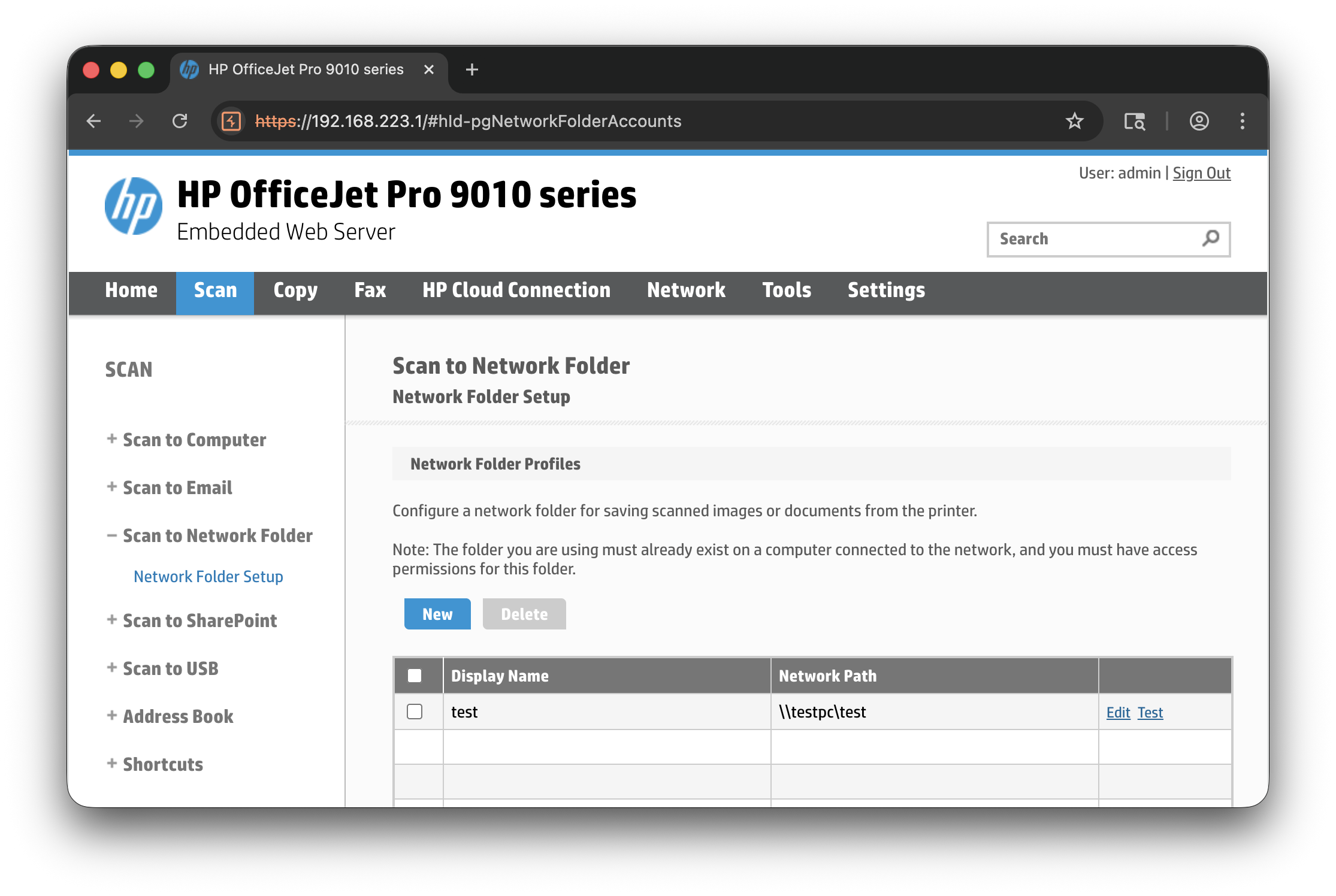Open the tab search icon in toolbar
The height and width of the screenshot is (896, 1336).
[x=1134, y=121]
